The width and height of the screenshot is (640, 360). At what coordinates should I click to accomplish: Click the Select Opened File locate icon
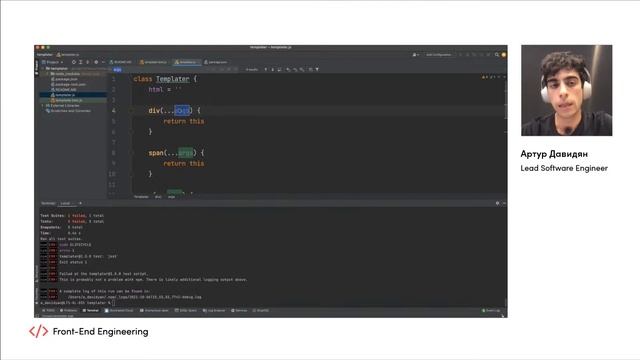pyautogui.click(x=74, y=62)
